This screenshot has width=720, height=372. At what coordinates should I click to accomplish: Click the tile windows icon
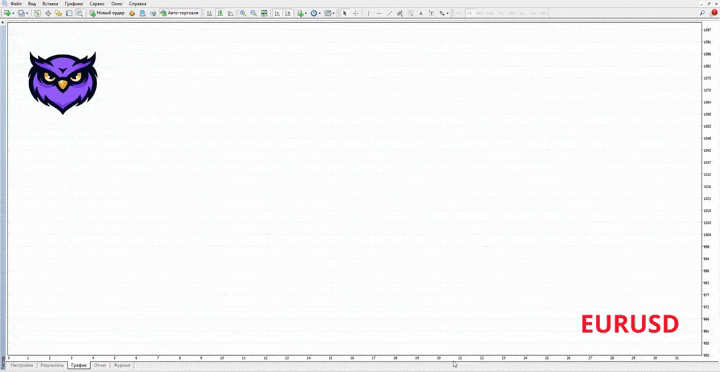pyautogui.click(x=264, y=13)
